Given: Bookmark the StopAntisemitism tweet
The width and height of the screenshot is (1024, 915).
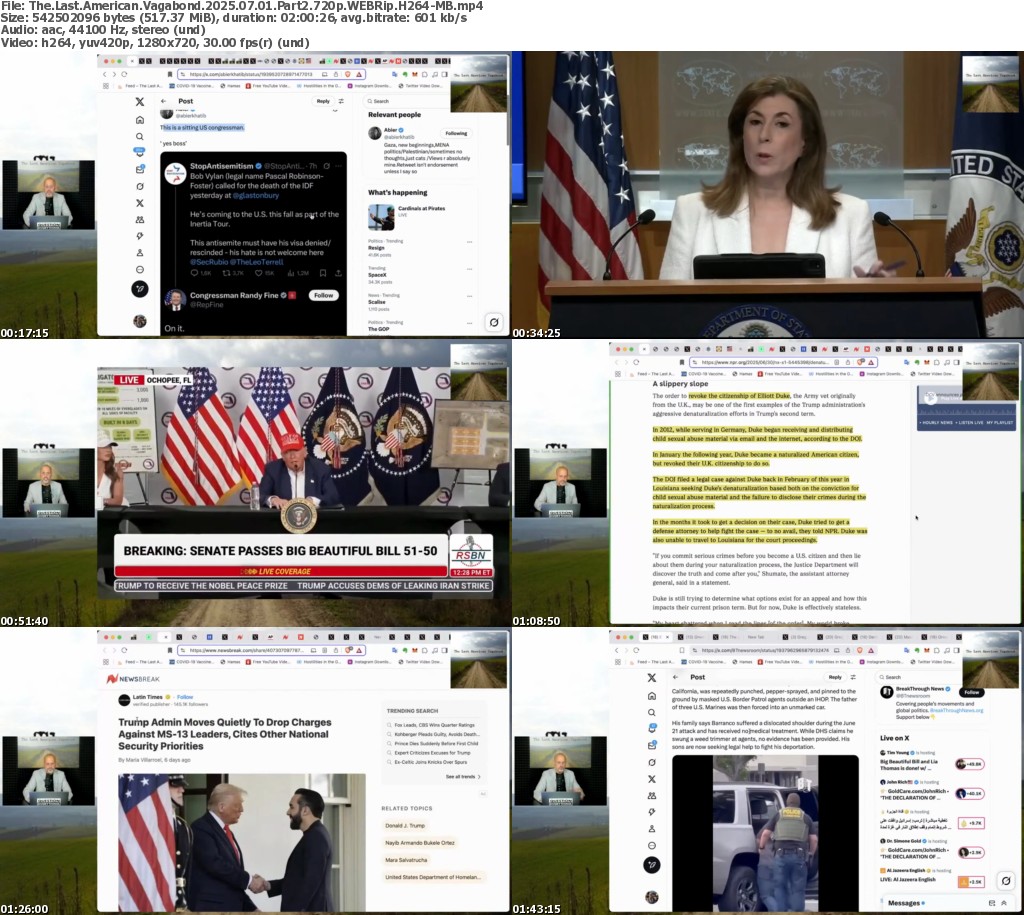Looking at the screenshot, I should click(x=323, y=273).
